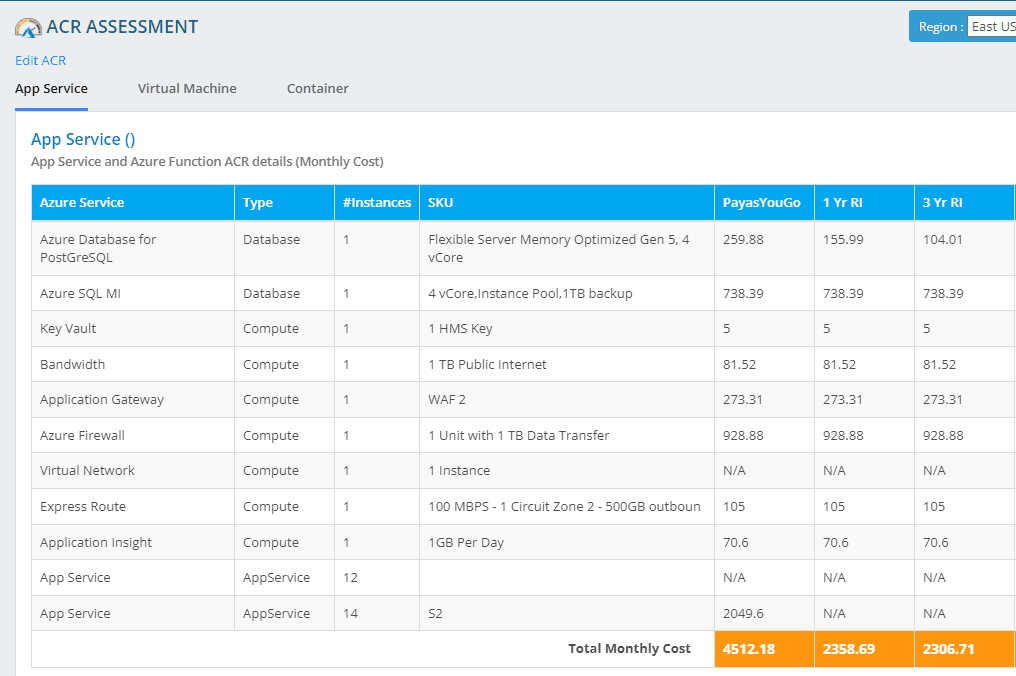Screen dimensions: 1016x676
Task: Click the Total Monthly Cost label
Action: 629,649
